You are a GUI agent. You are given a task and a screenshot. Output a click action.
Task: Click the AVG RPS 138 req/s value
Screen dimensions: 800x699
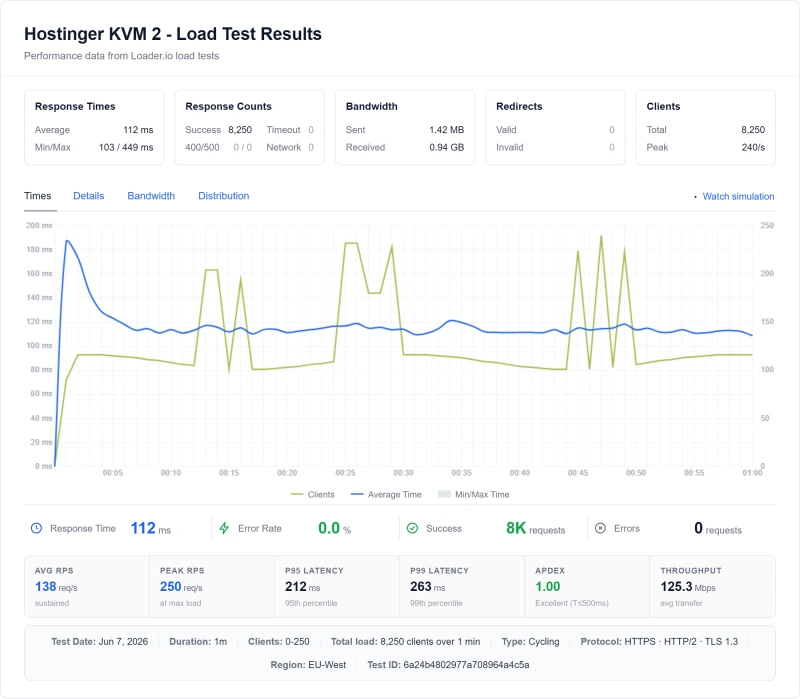[56, 587]
